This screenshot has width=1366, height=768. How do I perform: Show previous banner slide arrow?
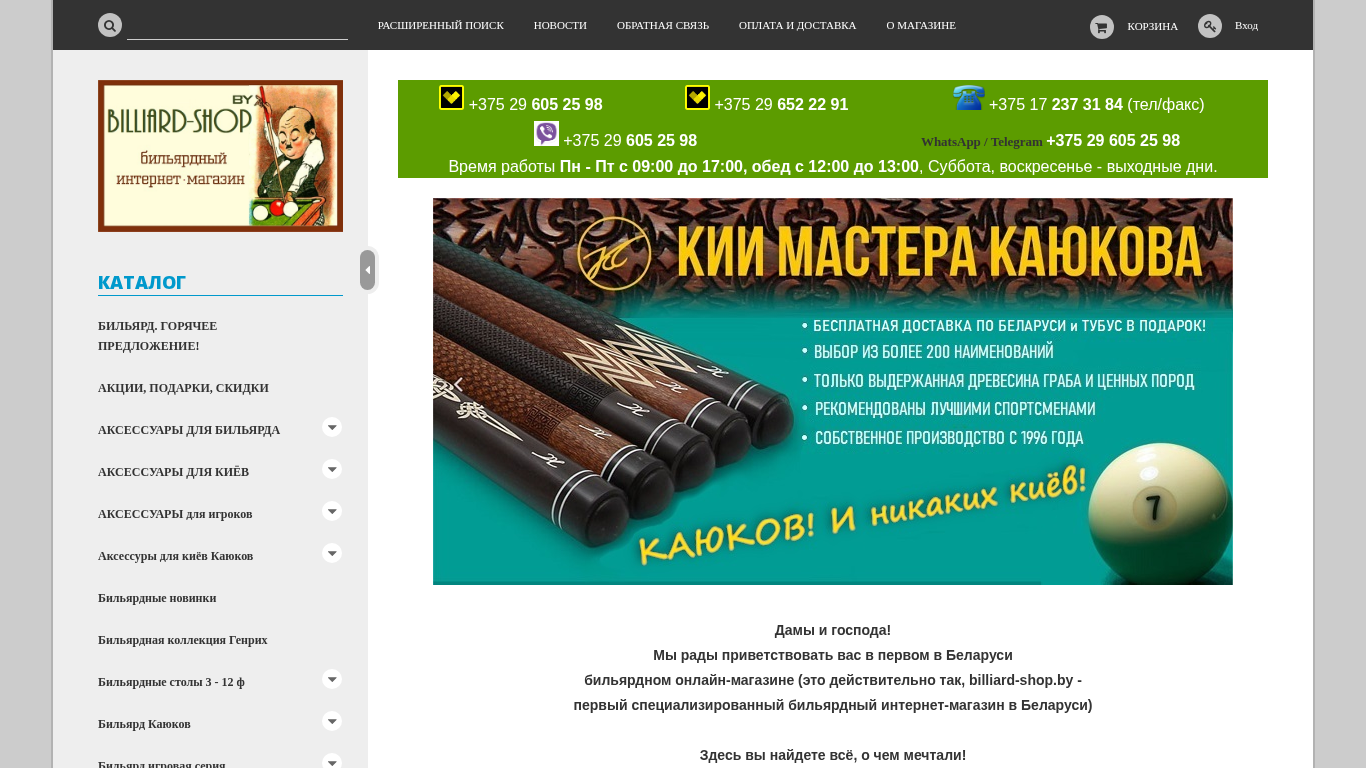pyautogui.click(x=459, y=385)
